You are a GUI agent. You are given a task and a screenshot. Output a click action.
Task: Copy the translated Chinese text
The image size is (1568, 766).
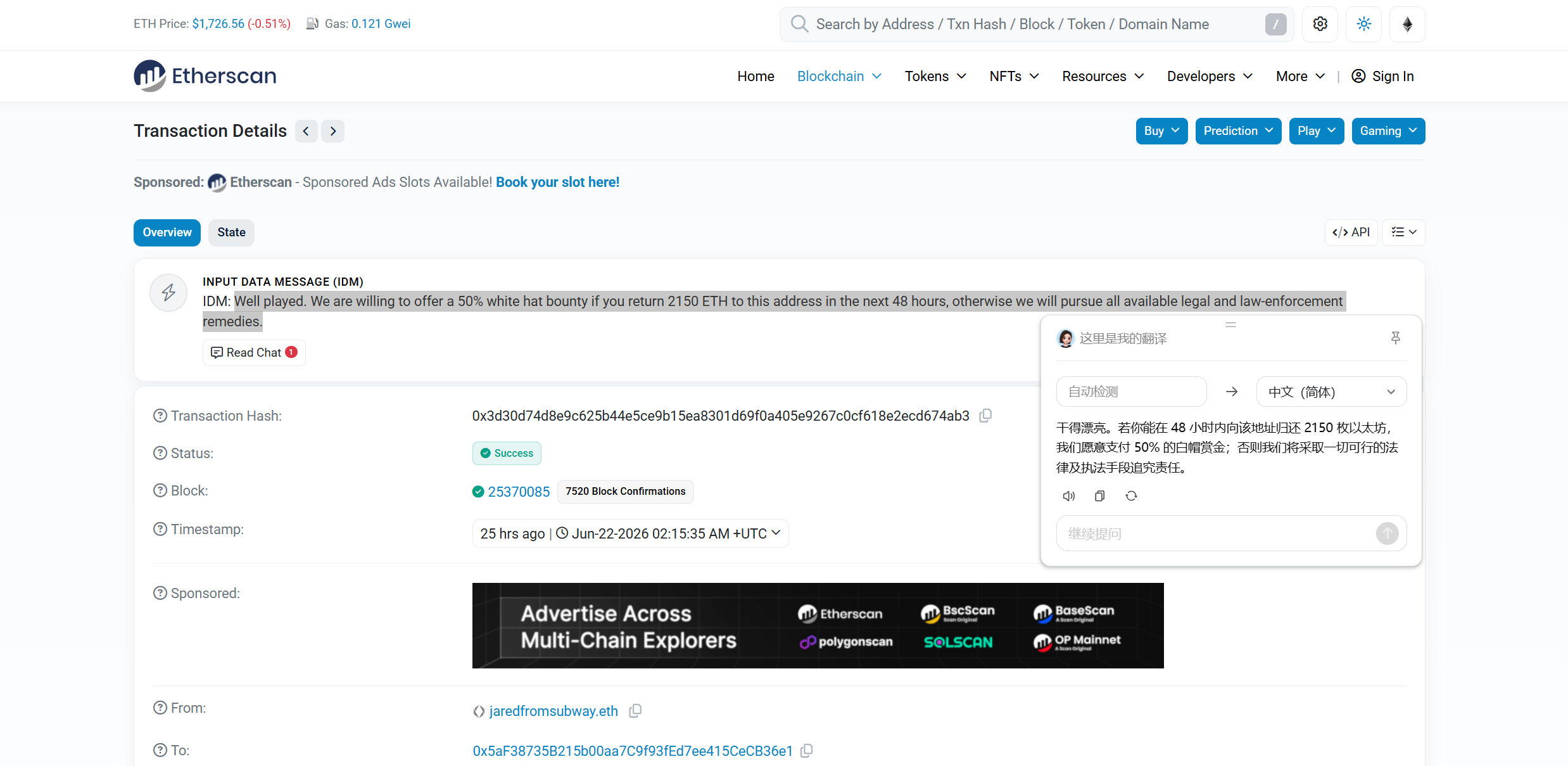(1100, 496)
